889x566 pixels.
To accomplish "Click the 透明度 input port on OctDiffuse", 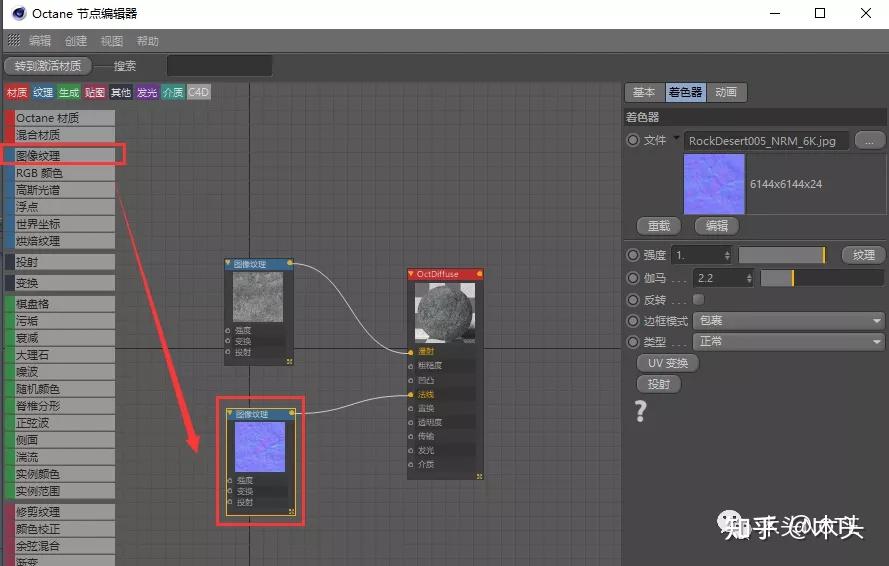I will (x=410, y=423).
